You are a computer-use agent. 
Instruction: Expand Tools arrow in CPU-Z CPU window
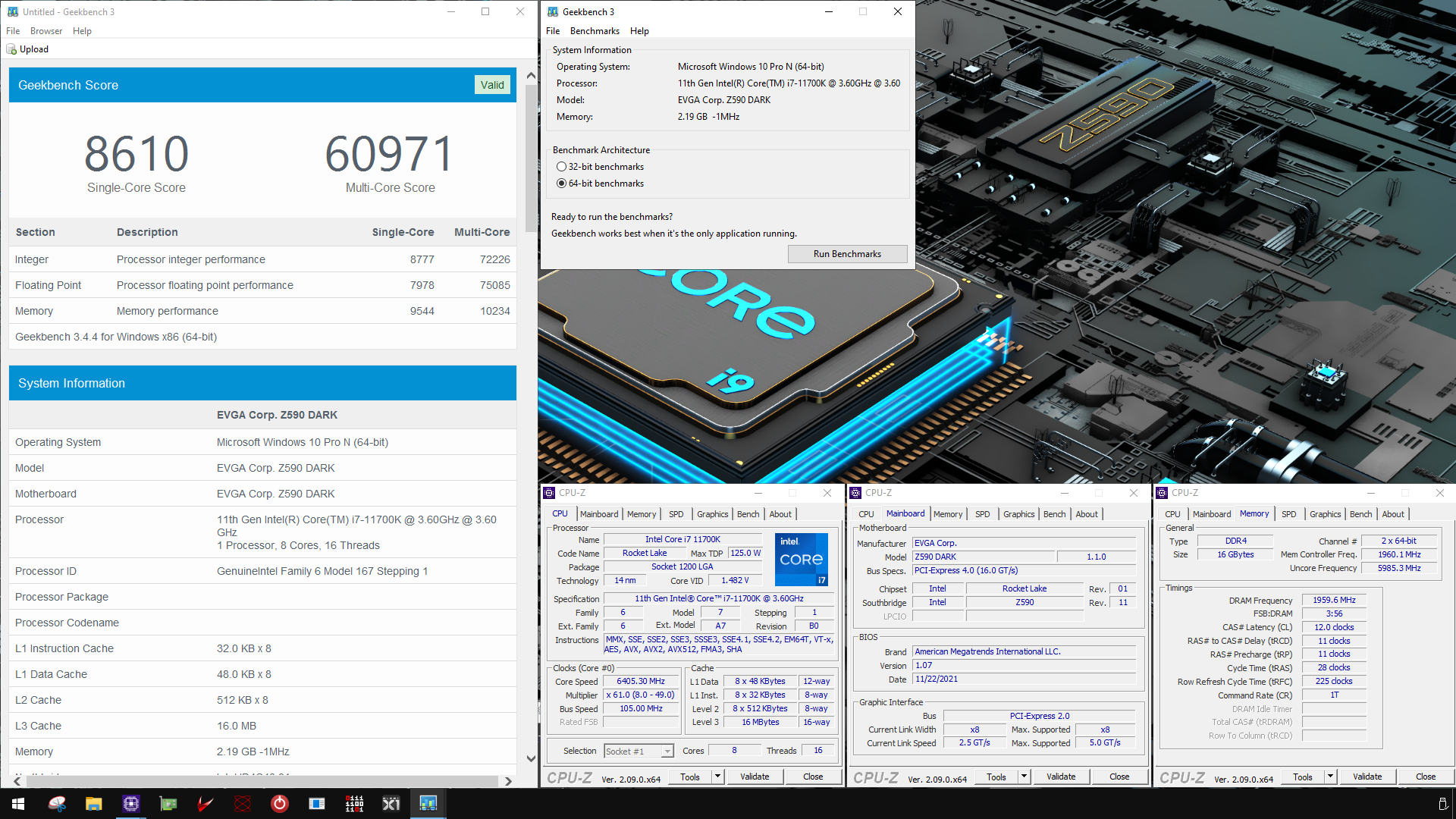pyautogui.click(x=717, y=777)
